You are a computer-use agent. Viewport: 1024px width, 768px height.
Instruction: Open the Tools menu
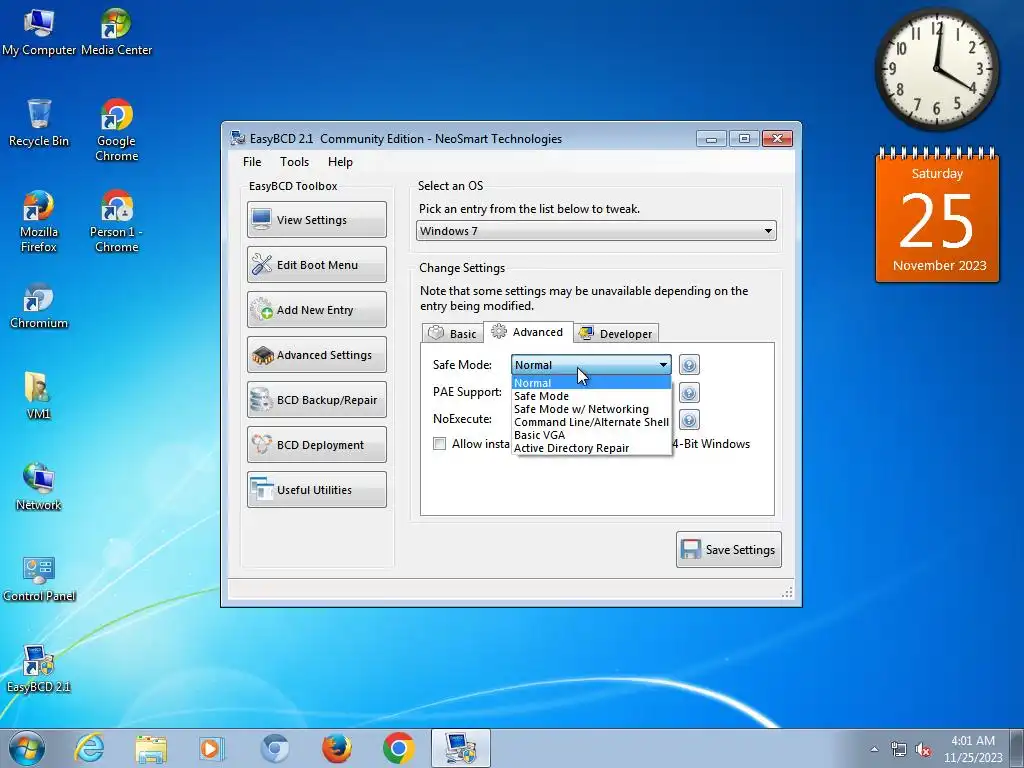295,162
